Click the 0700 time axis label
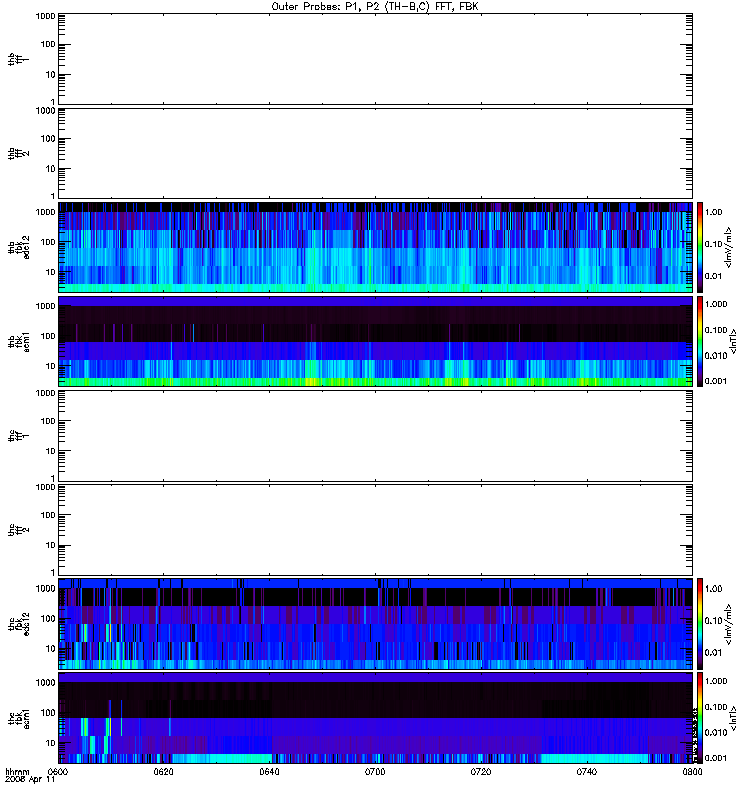Screen dimensions: 750x800 point(375,772)
